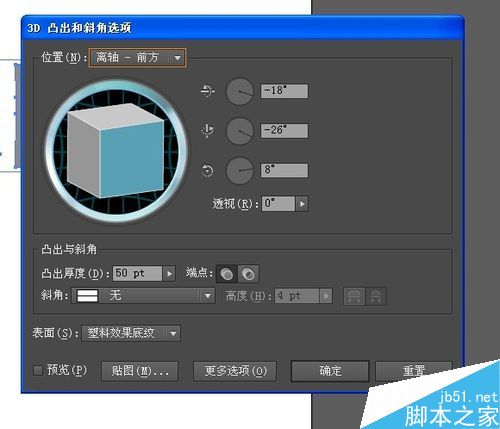Select the bevel extent in icon
This screenshot has height=429, width=500.
(x=376, y=296)
